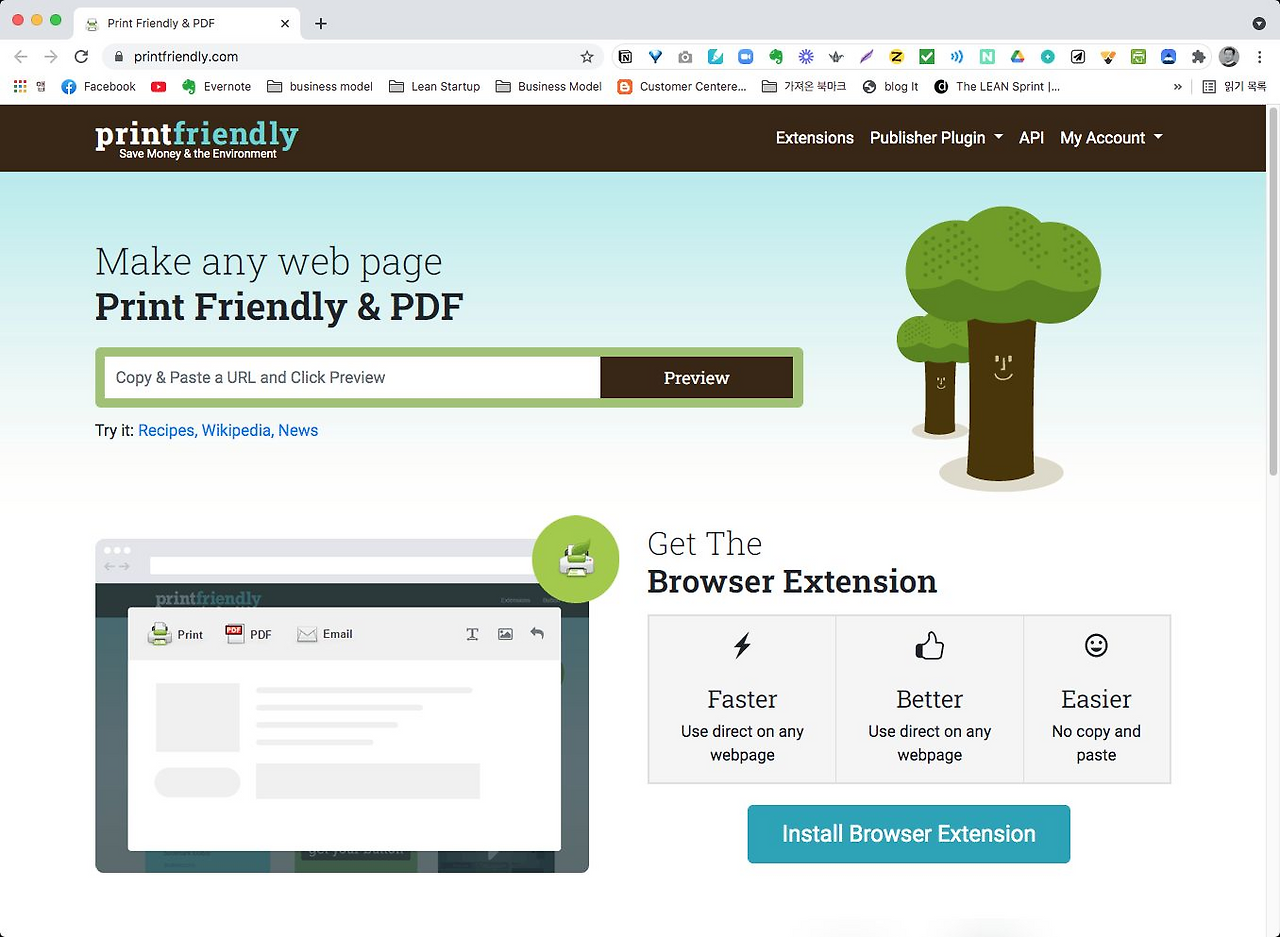Click the thumbs-up icon above Better
The height and width of the screenshot is (937, 1280).
(930, 646)
